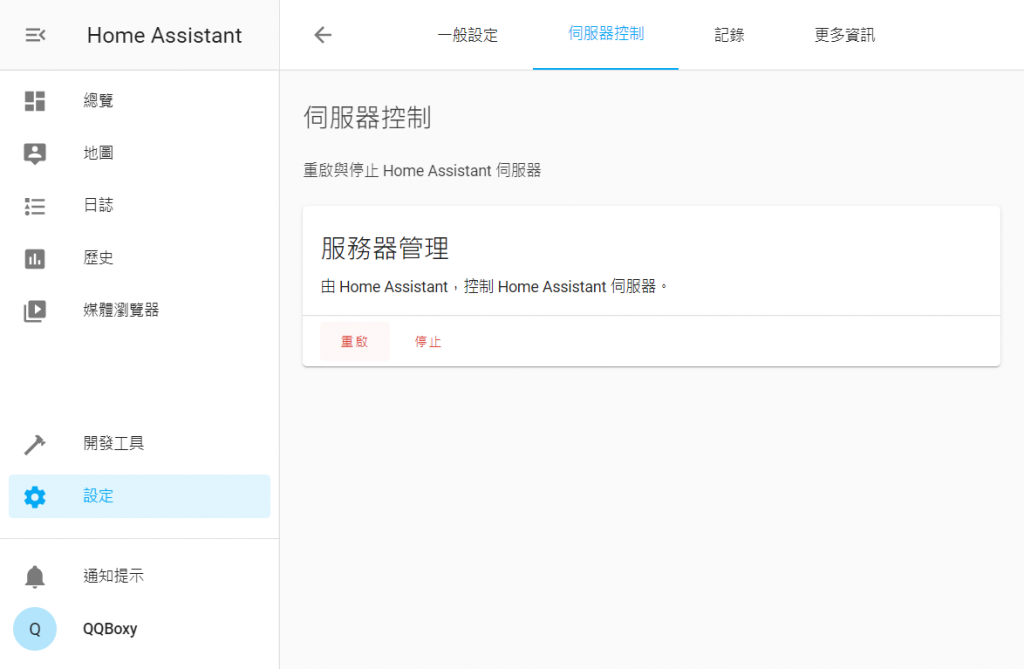Click the logbook list icon
1024x669 pixels.
click(35, 206)
